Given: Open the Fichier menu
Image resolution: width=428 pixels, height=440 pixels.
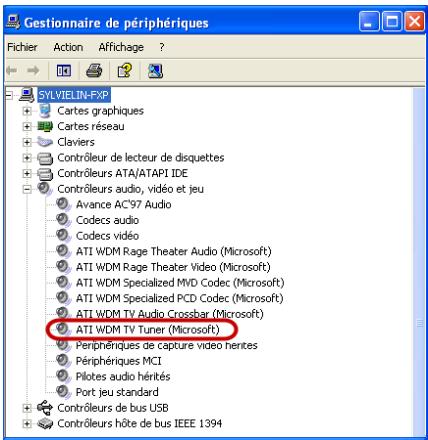Looking at the screenshot, I should pos(22,47).
